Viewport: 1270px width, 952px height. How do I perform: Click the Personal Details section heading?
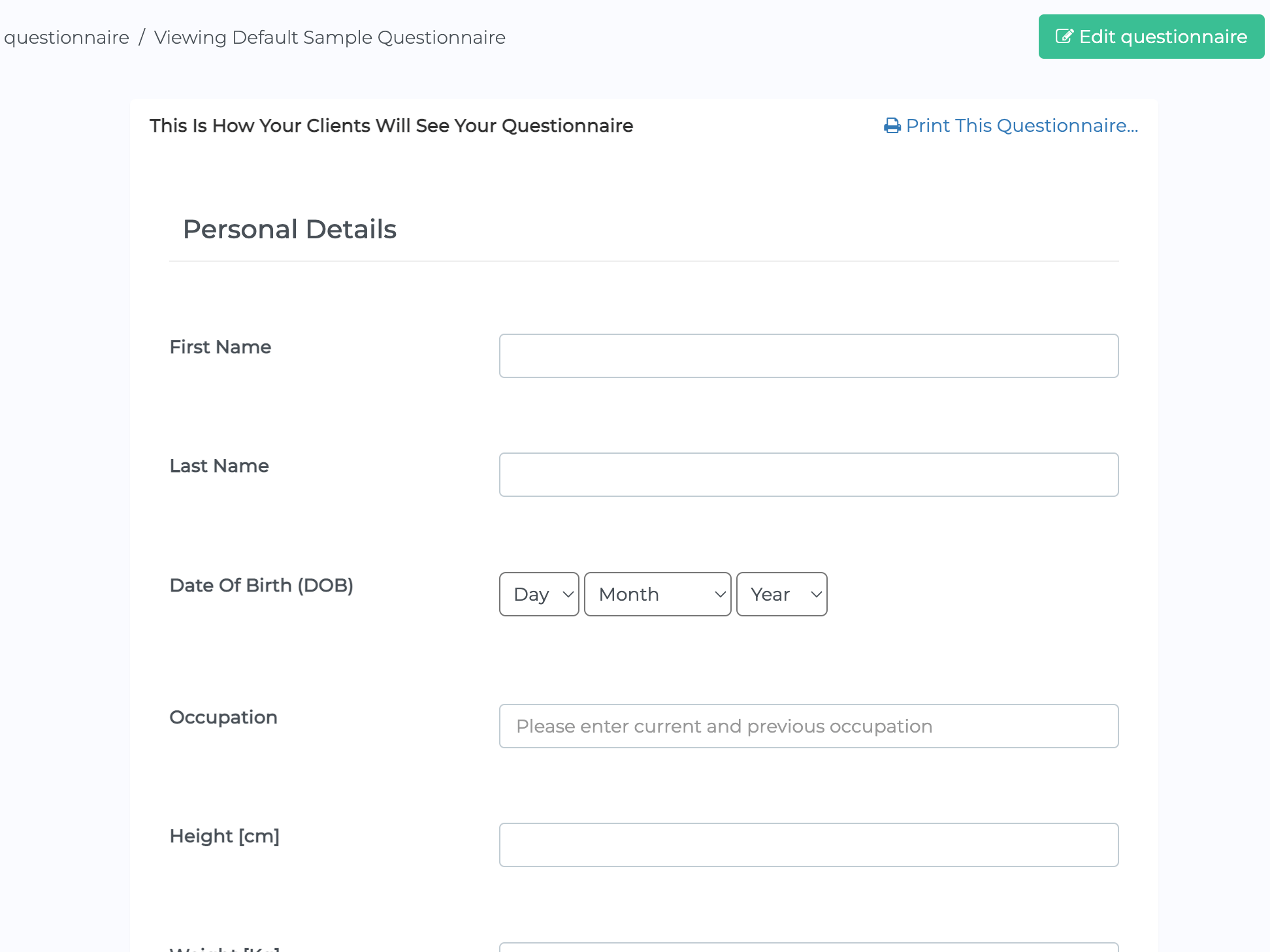pyautogui.click(x=289, y=229)
